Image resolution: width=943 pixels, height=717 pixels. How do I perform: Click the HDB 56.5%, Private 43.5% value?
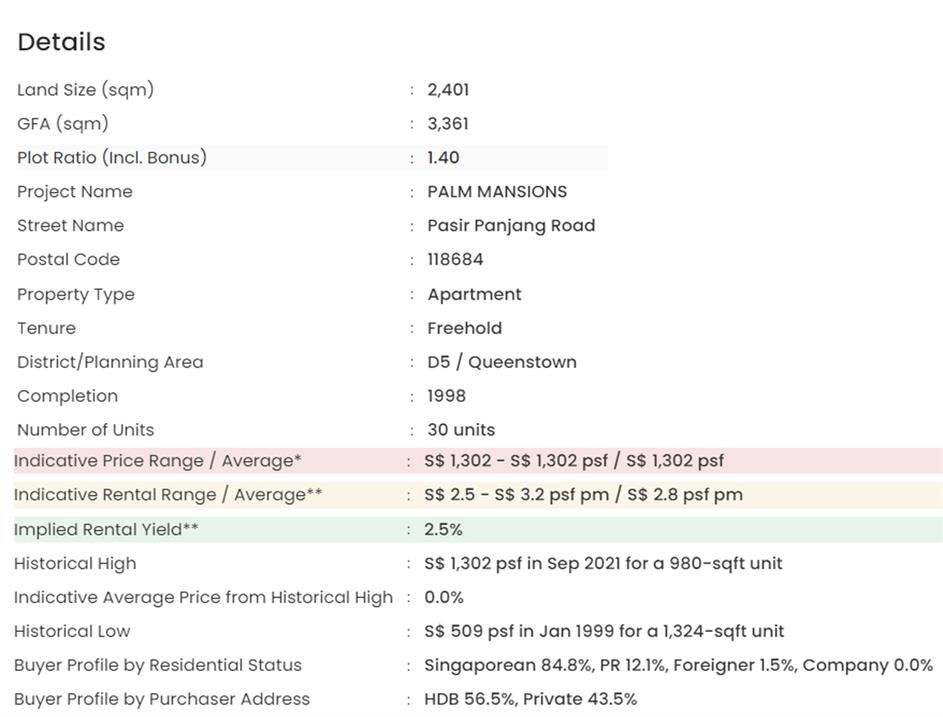pyautogui.click(x=530, y=699)
